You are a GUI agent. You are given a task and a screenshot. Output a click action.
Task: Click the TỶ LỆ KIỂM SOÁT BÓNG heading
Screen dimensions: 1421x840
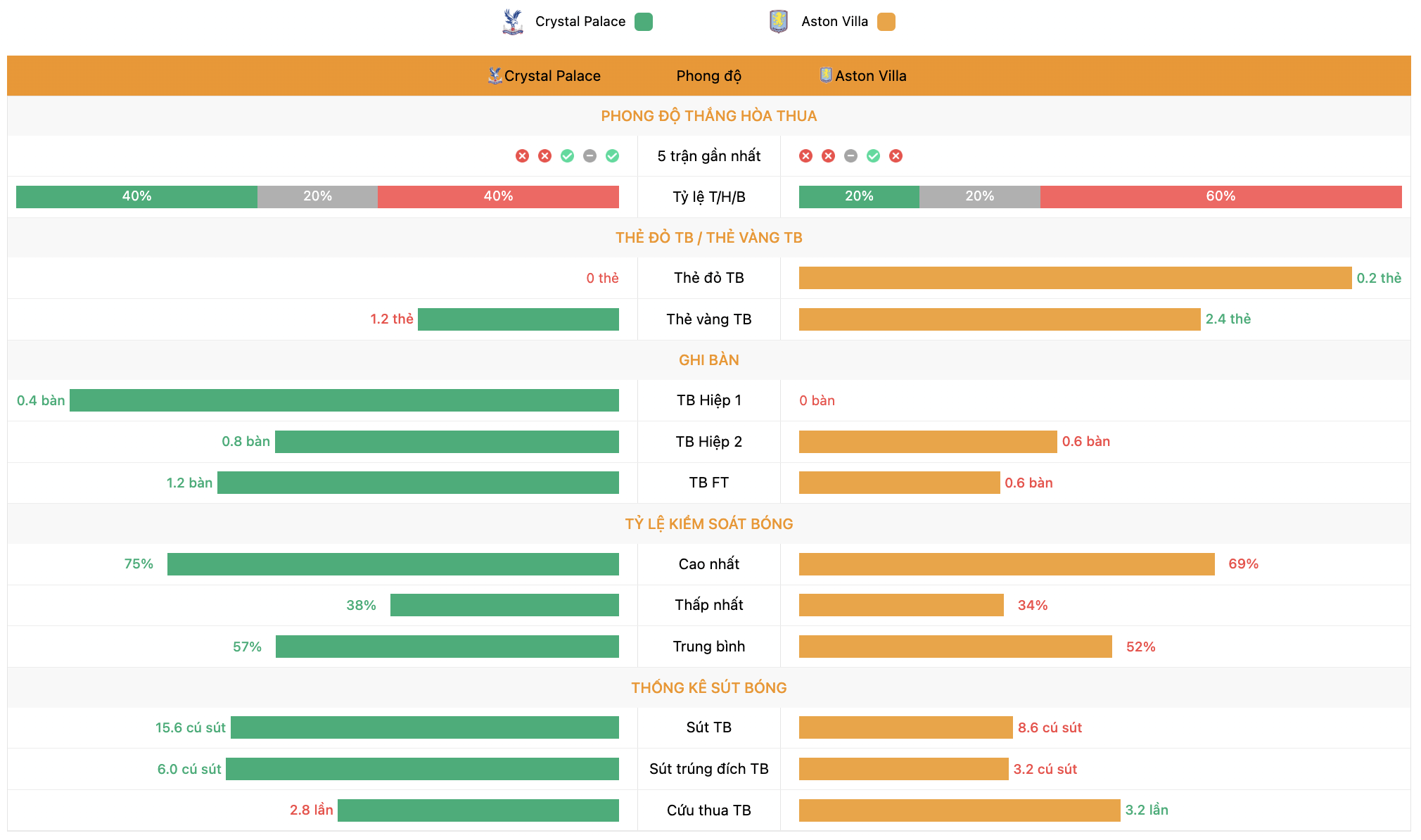pos(709,524)
